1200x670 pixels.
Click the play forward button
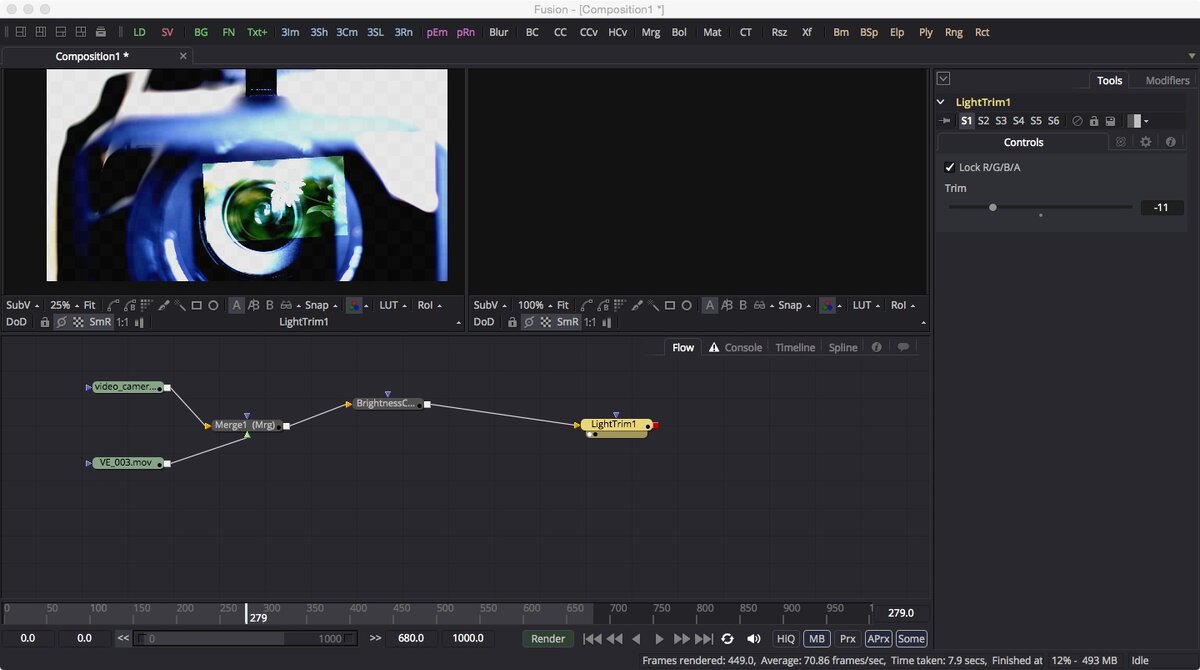659,638
